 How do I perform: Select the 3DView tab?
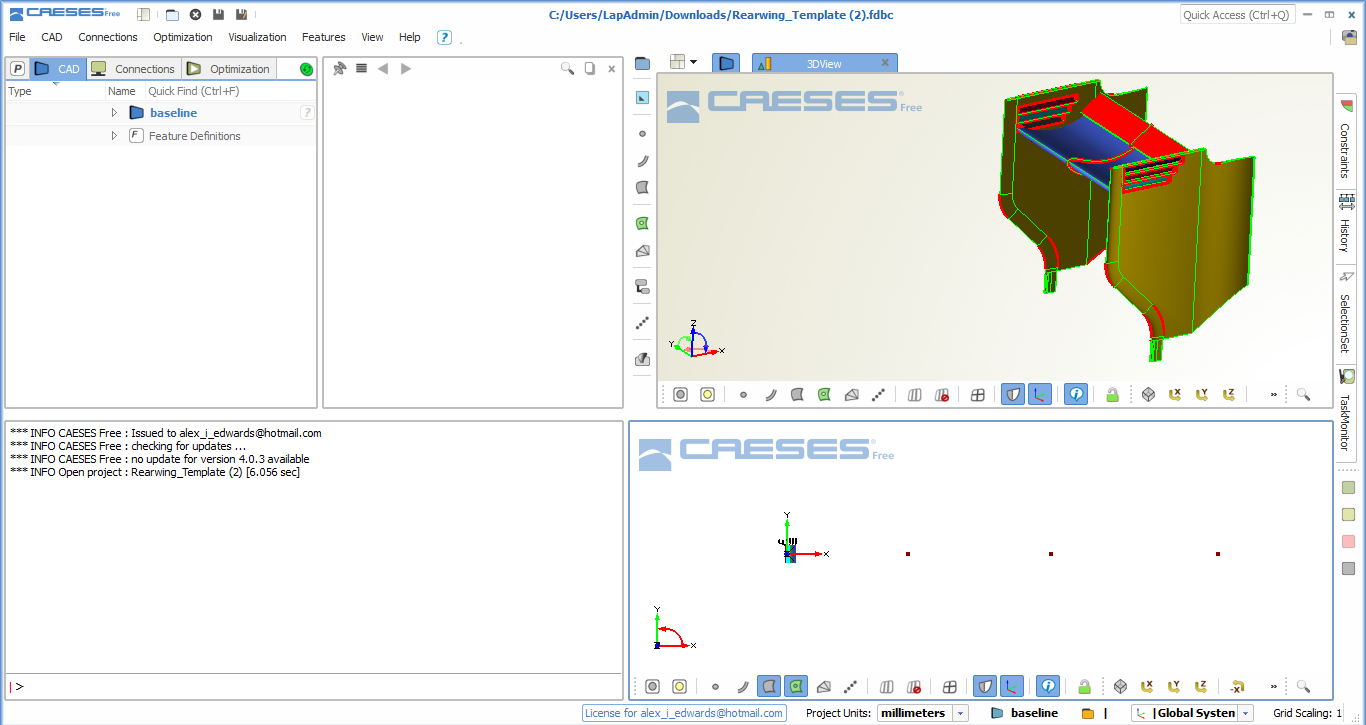click(824, 63)
